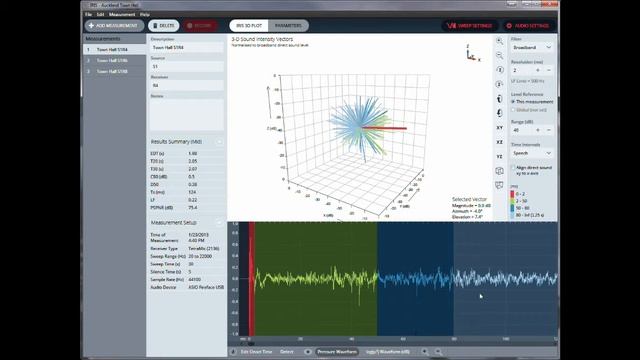This screenshot has width=640, height=360.
Task: Click the Receiver input field
Action: coord(187,85)
